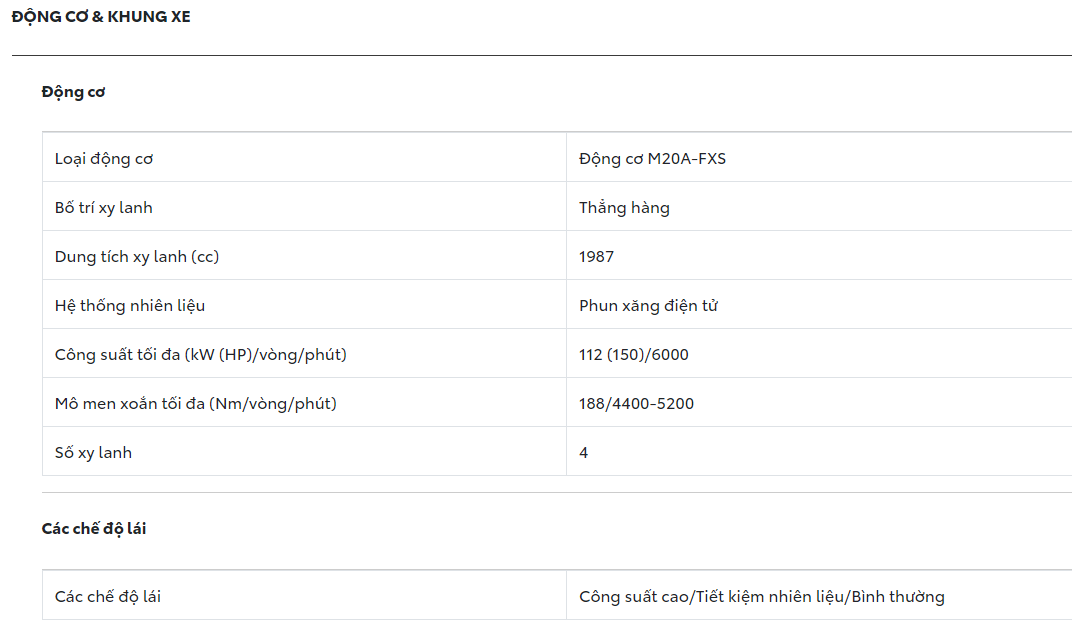Click the Động cơ M20A-FXS value
The height and width of the screenshot is (634, 1072).
click(x=652, y=158)
